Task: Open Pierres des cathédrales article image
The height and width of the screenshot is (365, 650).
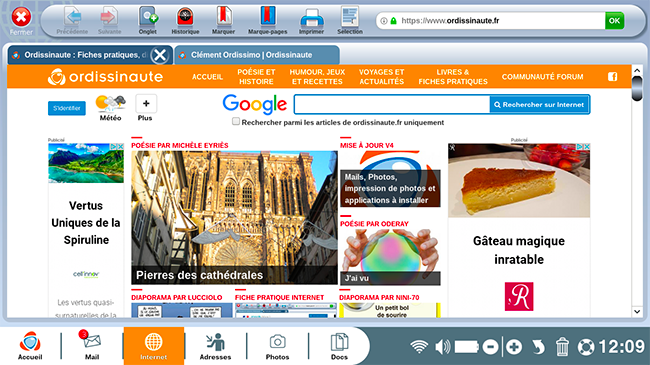Action: coord(234,217)
